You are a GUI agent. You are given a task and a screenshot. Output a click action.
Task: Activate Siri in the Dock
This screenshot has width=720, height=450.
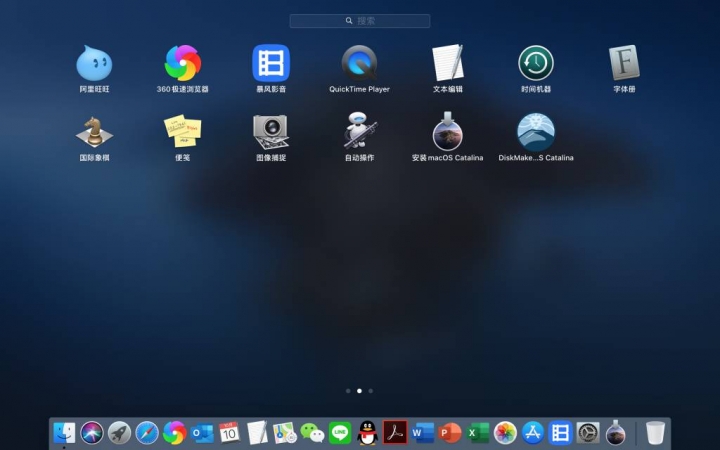click(x=92, y=433)
